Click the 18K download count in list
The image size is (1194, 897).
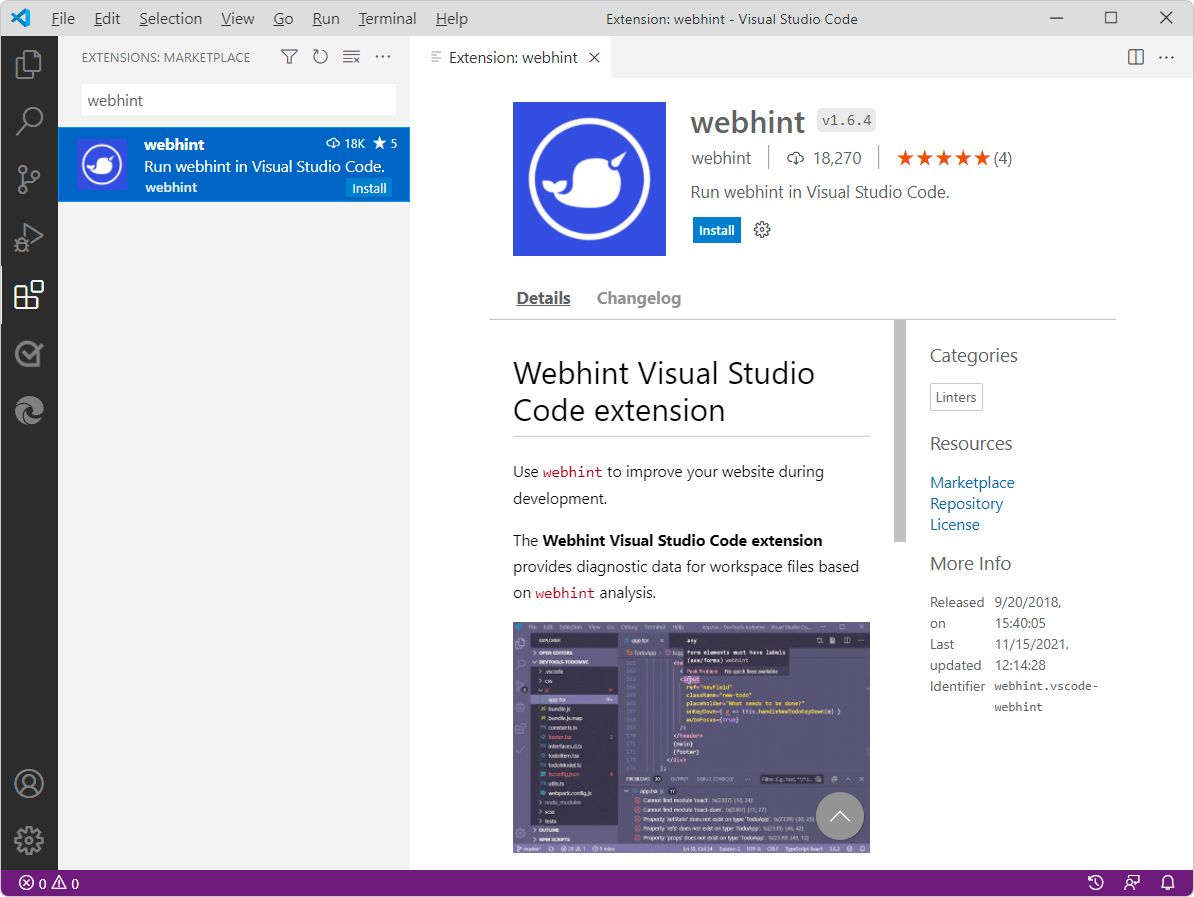(346, 143)
